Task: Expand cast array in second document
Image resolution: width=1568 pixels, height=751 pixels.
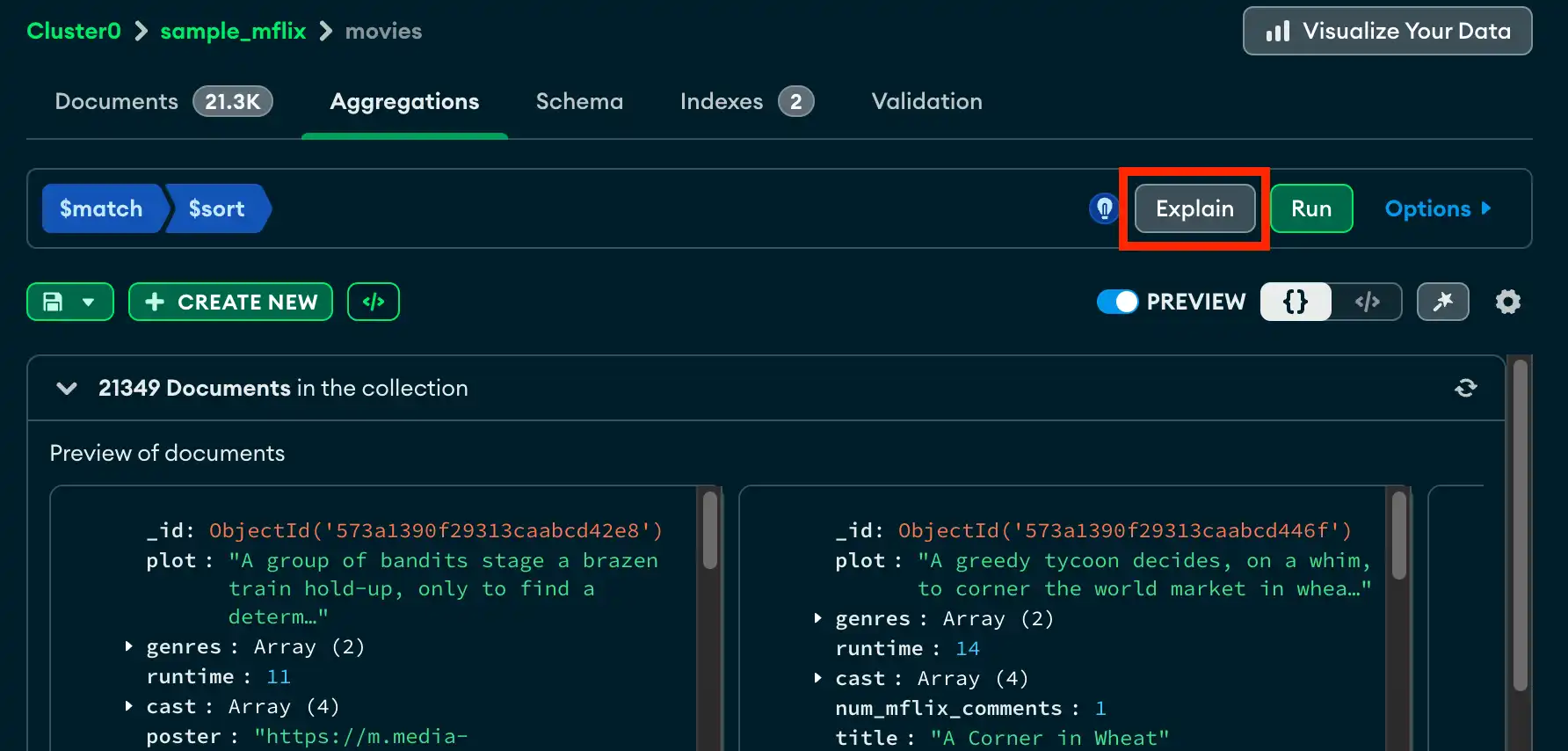Action: point(818,678)
